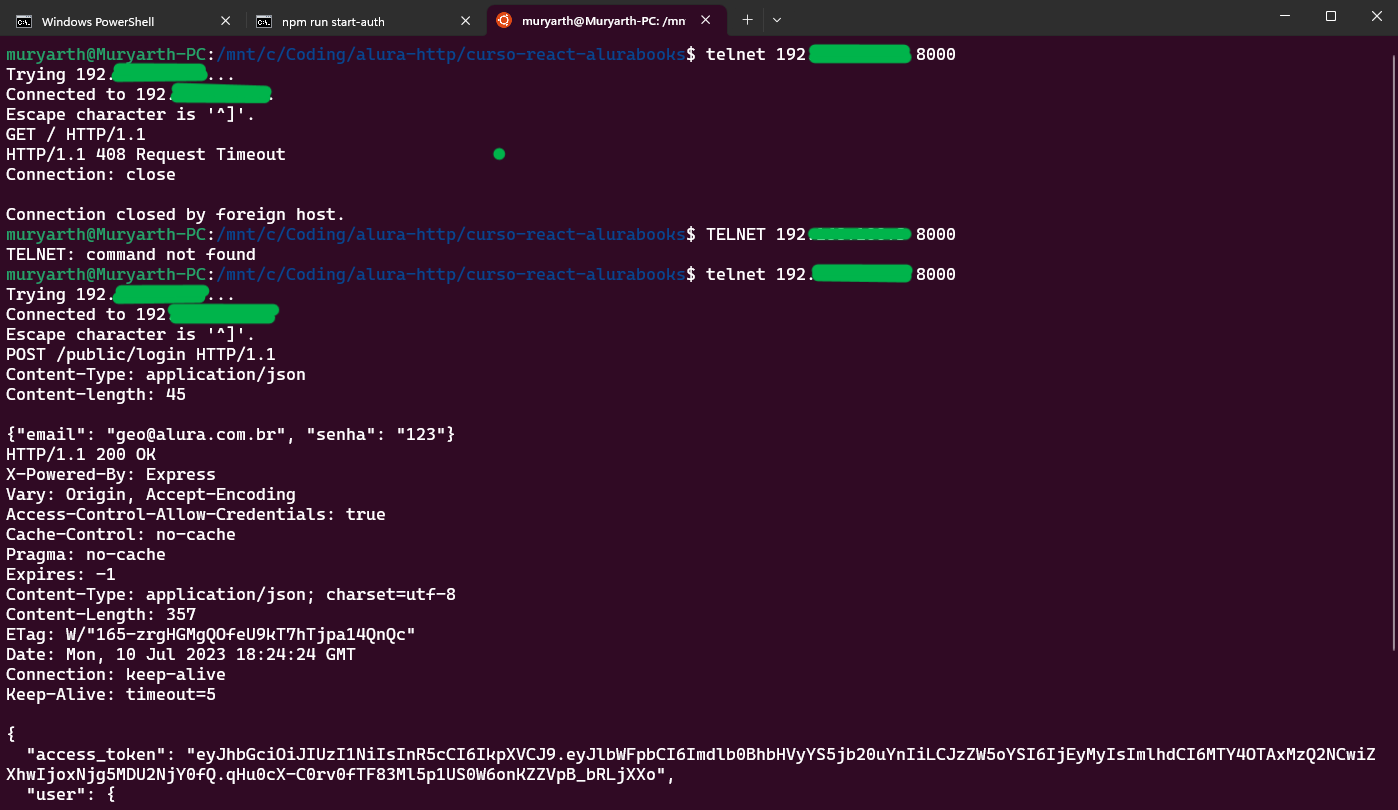Close the terminal window
The height and width of the screenshot is (810, 1398).
click(x=1376, y=16)
